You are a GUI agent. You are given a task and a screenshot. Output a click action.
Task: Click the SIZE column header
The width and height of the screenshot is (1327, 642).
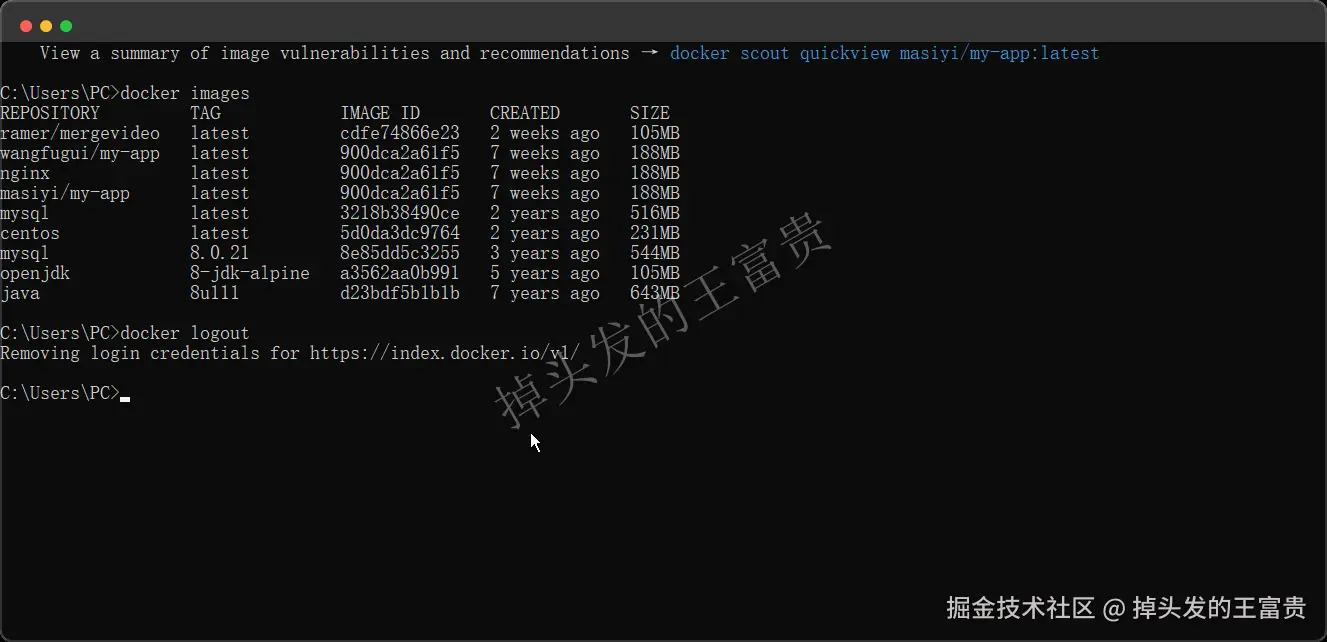click(650, 113)
